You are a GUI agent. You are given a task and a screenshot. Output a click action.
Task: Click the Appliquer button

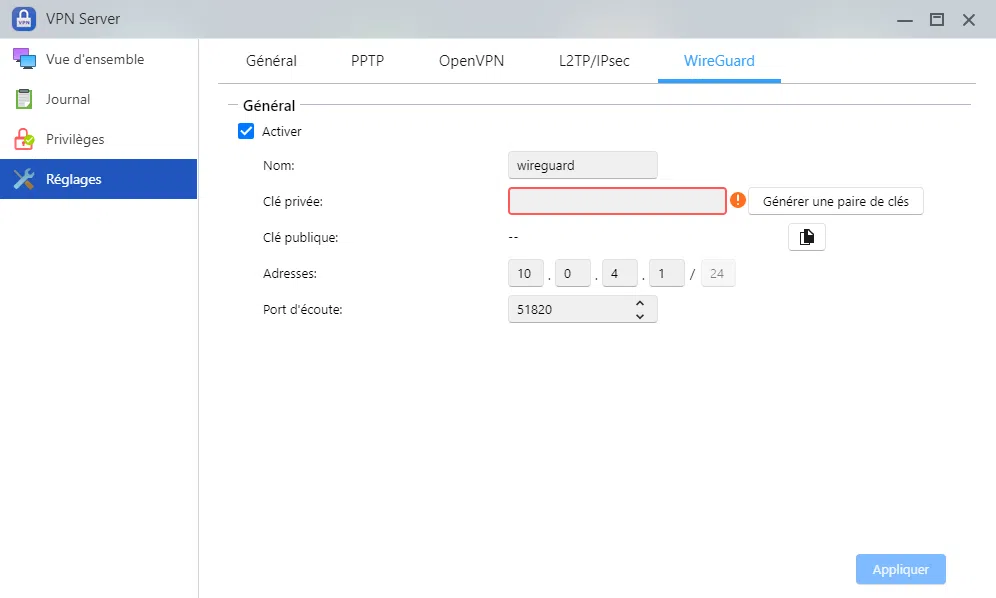tap(901, 569)
